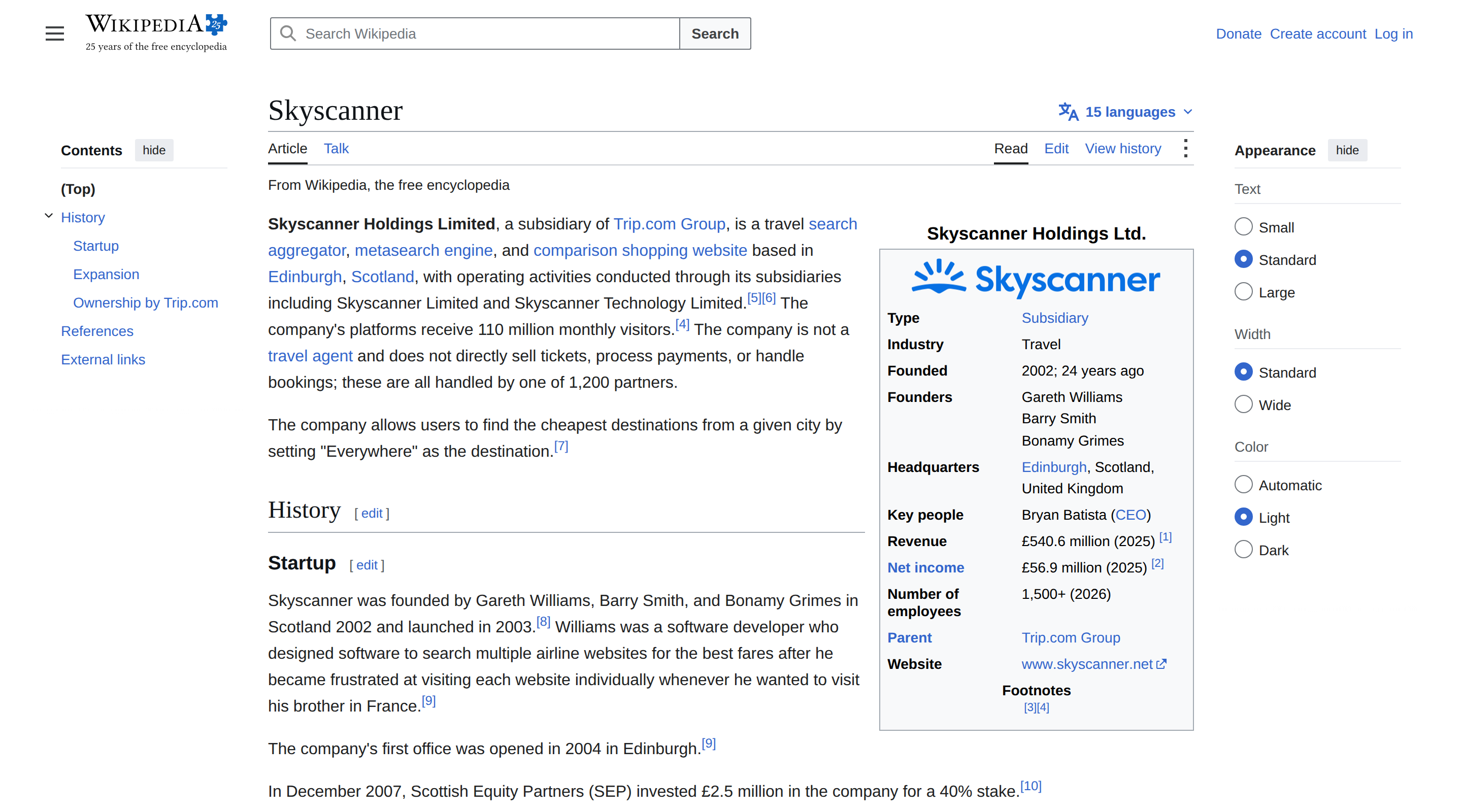Visit www.skyscanner.net website link
This screenshot has width=1462, height=812.
(1087, 664)
